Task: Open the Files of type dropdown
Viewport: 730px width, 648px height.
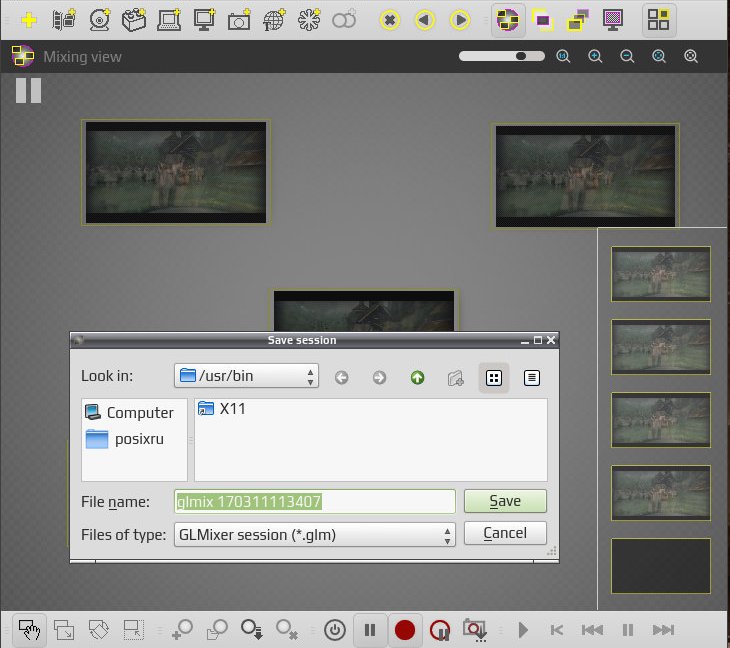Action: [315, 534]
